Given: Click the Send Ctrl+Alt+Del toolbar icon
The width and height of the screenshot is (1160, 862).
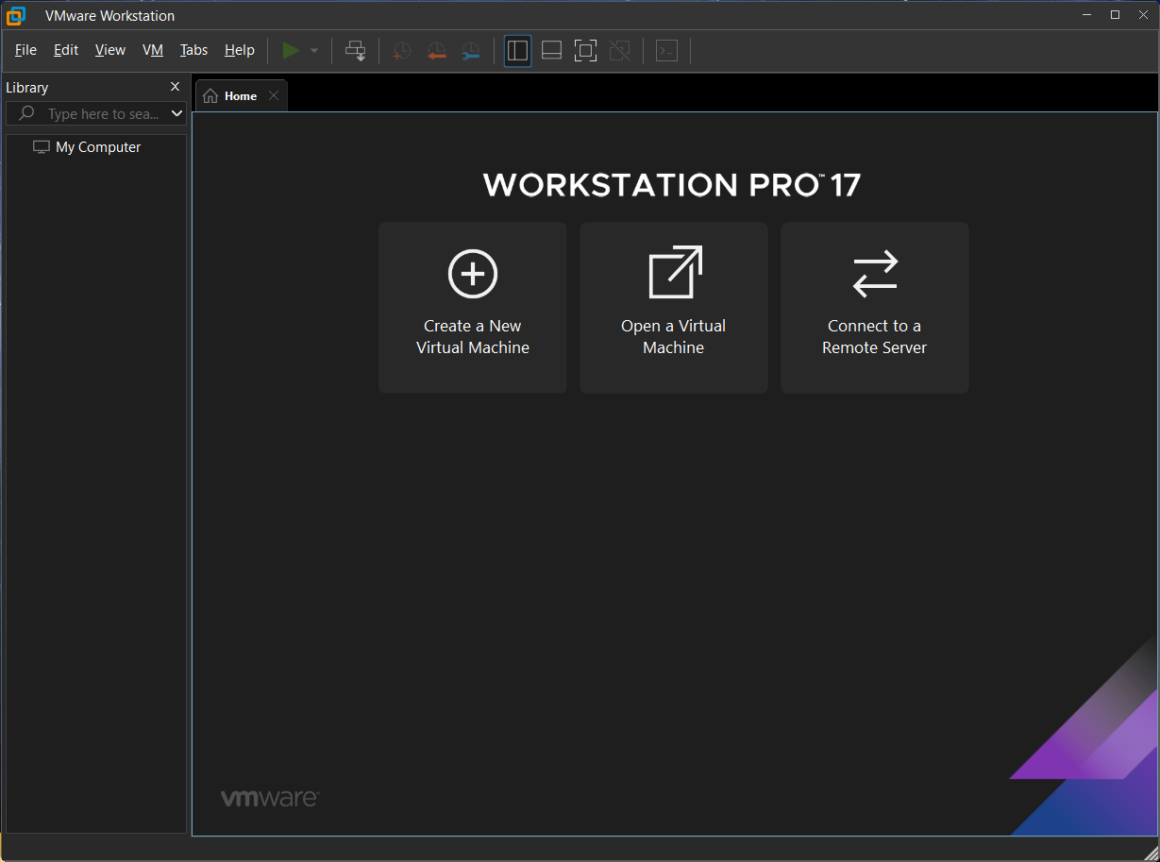Looking at the screenshot, I should coord(355,50).
